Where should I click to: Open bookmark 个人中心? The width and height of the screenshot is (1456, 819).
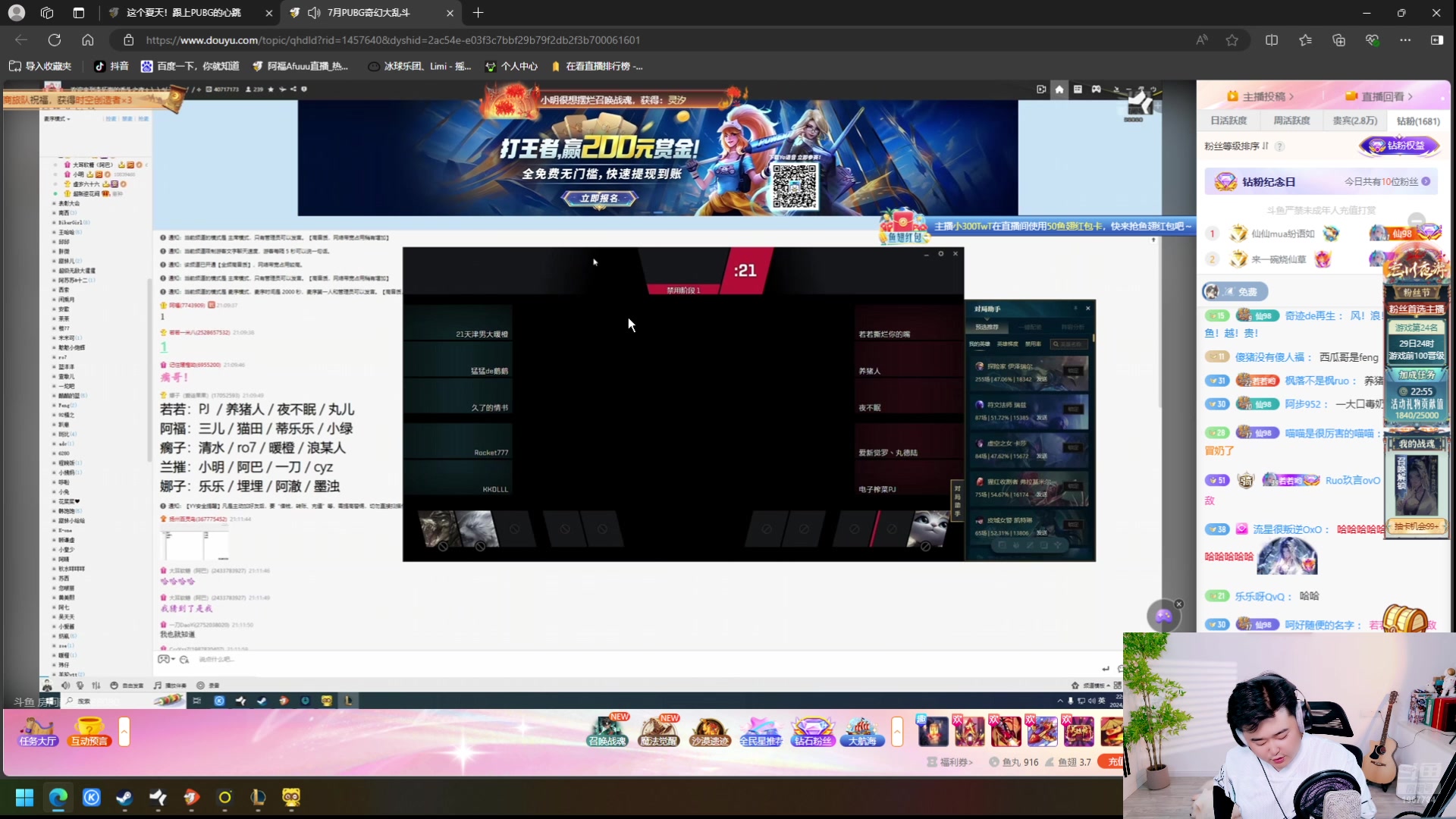point(511,67)
